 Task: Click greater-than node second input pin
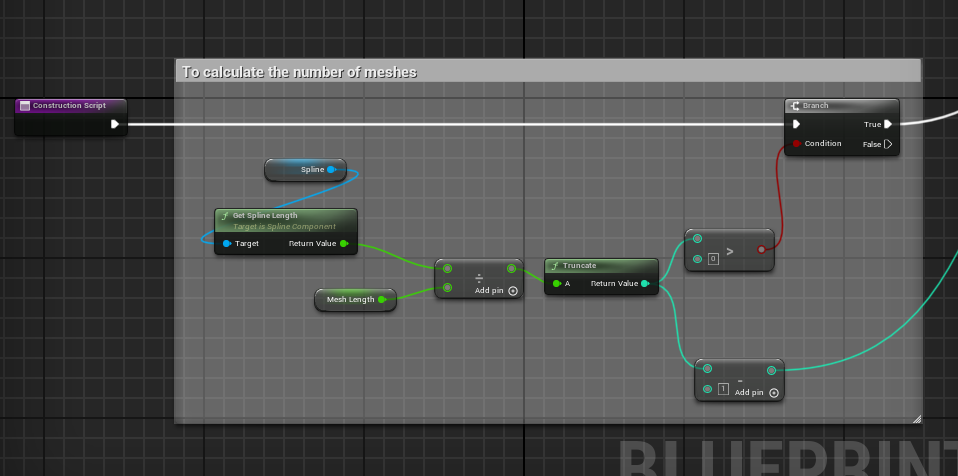[x=697, y=259]
